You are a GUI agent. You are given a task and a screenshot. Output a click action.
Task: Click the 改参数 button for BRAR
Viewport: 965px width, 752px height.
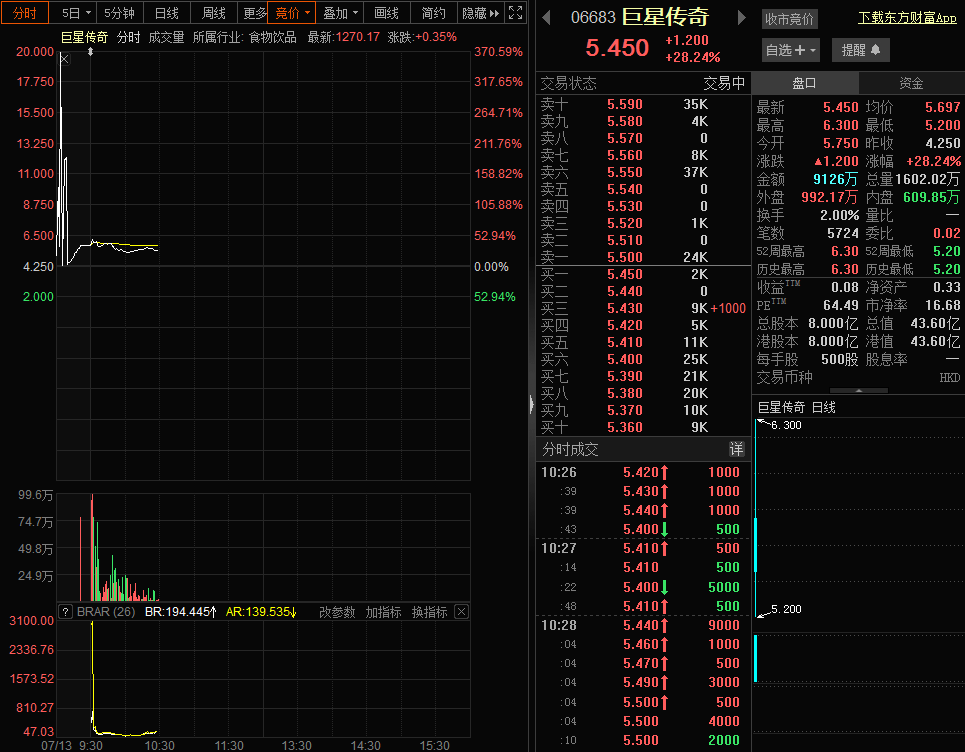337,612
